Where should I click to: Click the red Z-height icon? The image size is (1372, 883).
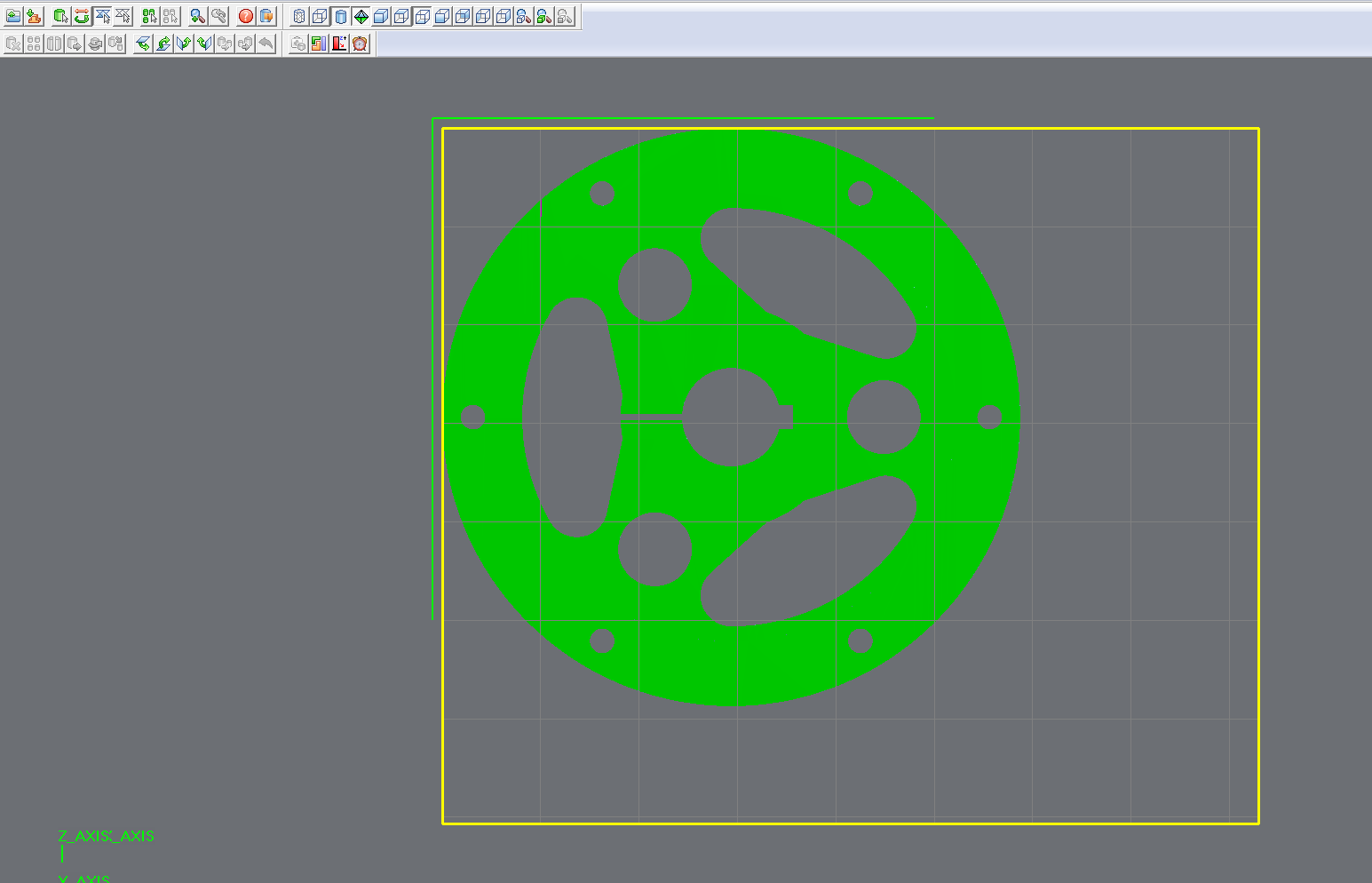pos(339,44)
